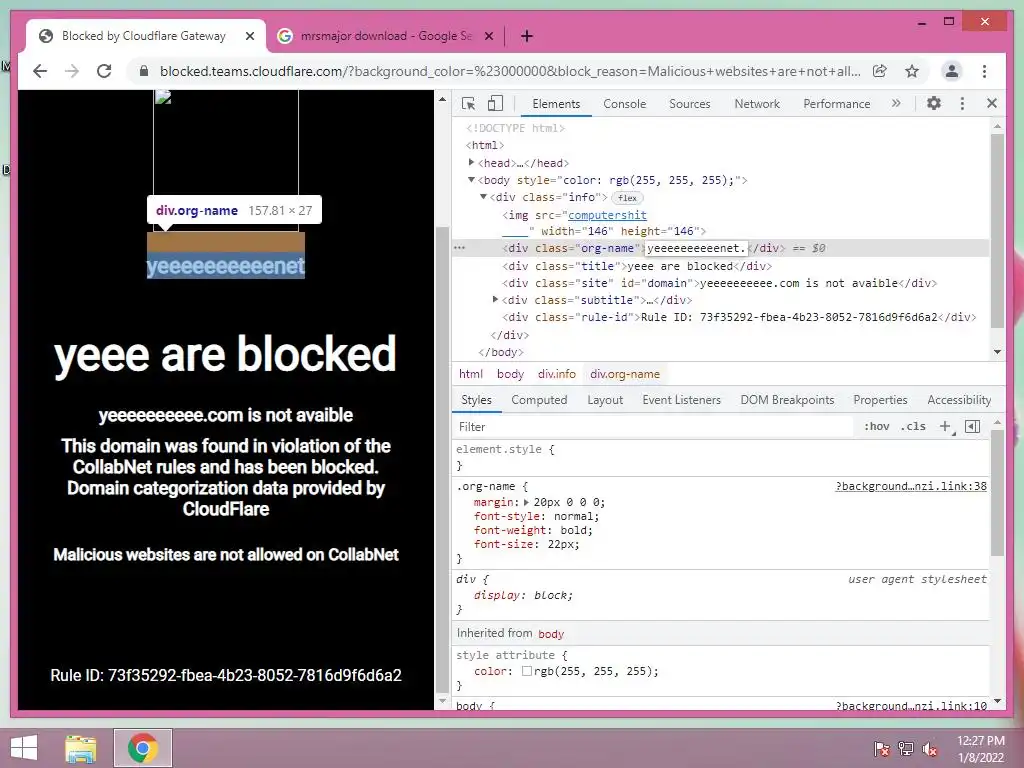
Task: Click the browser back arrow
Action: (x=40, y=71)
